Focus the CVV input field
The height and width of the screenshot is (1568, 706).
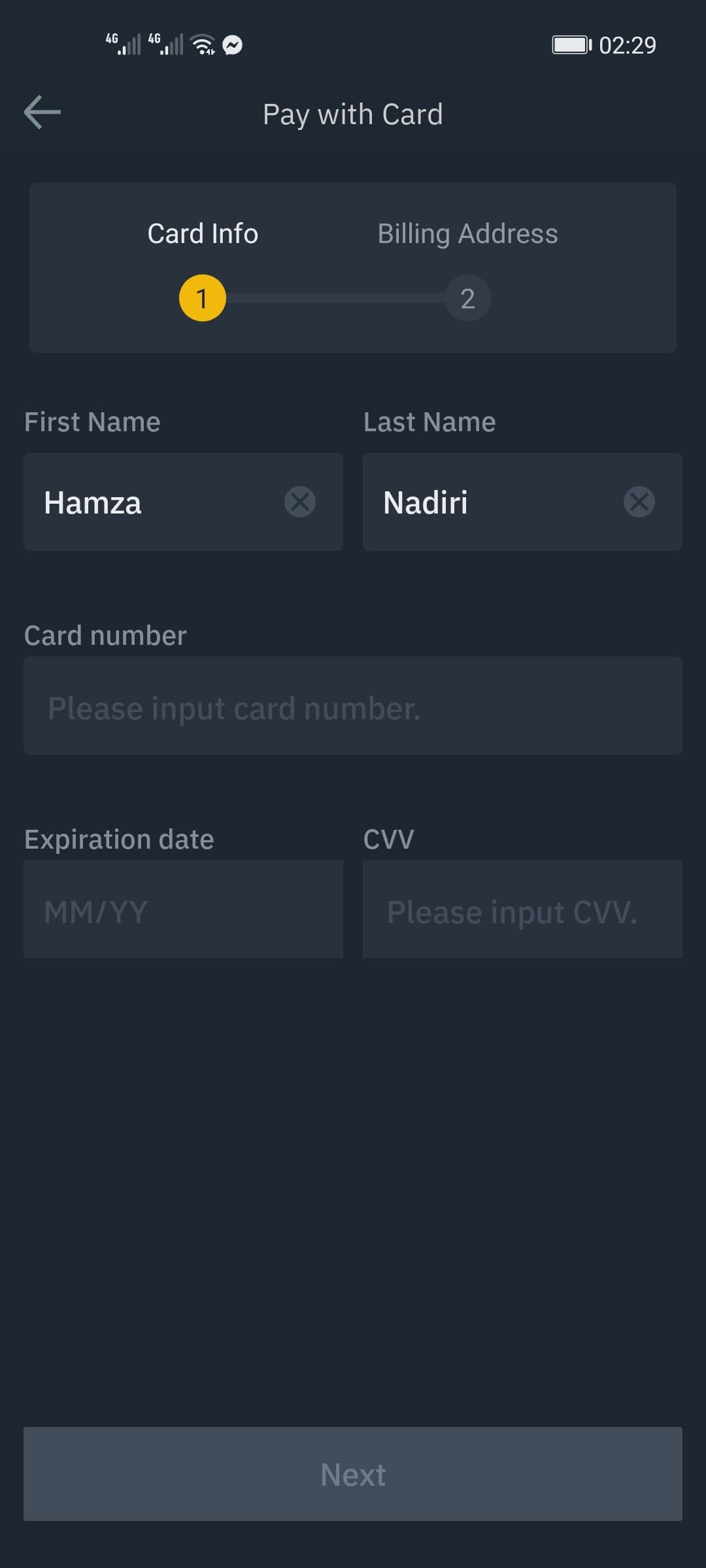(522, 910)
